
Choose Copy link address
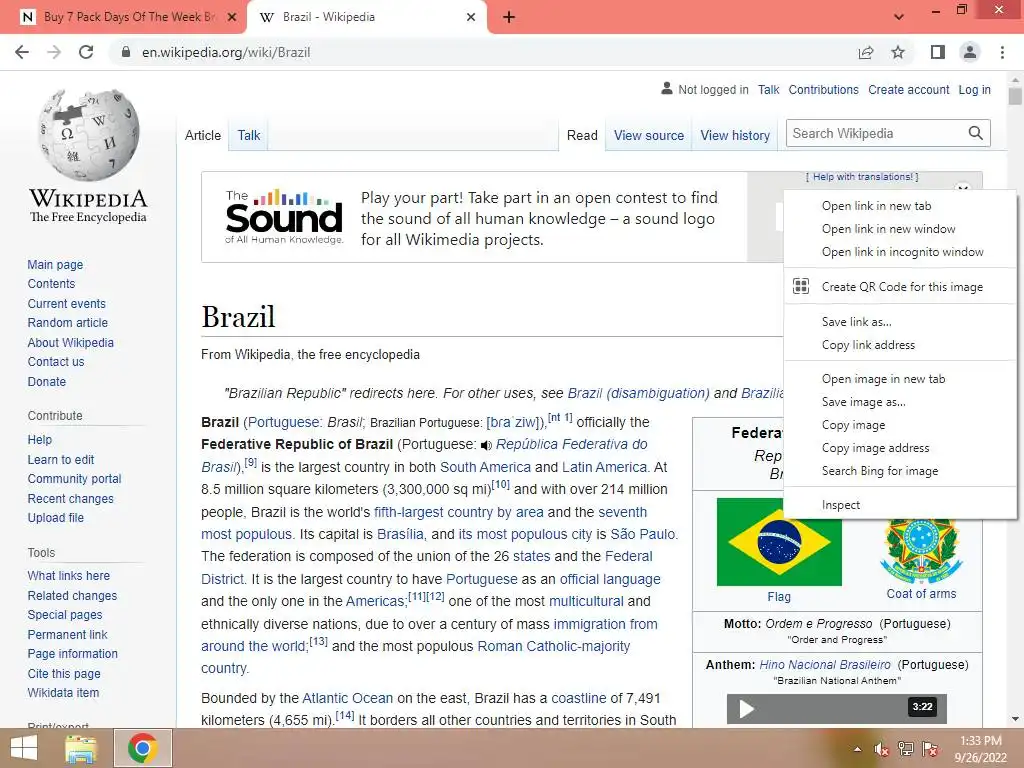[868, 344]
